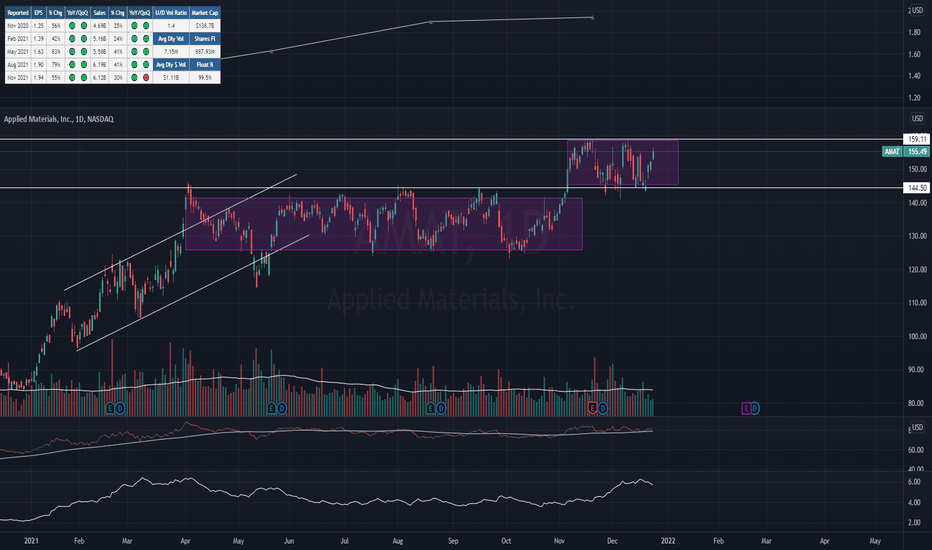Image resolution: width=932 pixels, height=550 pixels.
Task: Open USD currency selector beside Applied Materials title
Action: click(918, 118)
